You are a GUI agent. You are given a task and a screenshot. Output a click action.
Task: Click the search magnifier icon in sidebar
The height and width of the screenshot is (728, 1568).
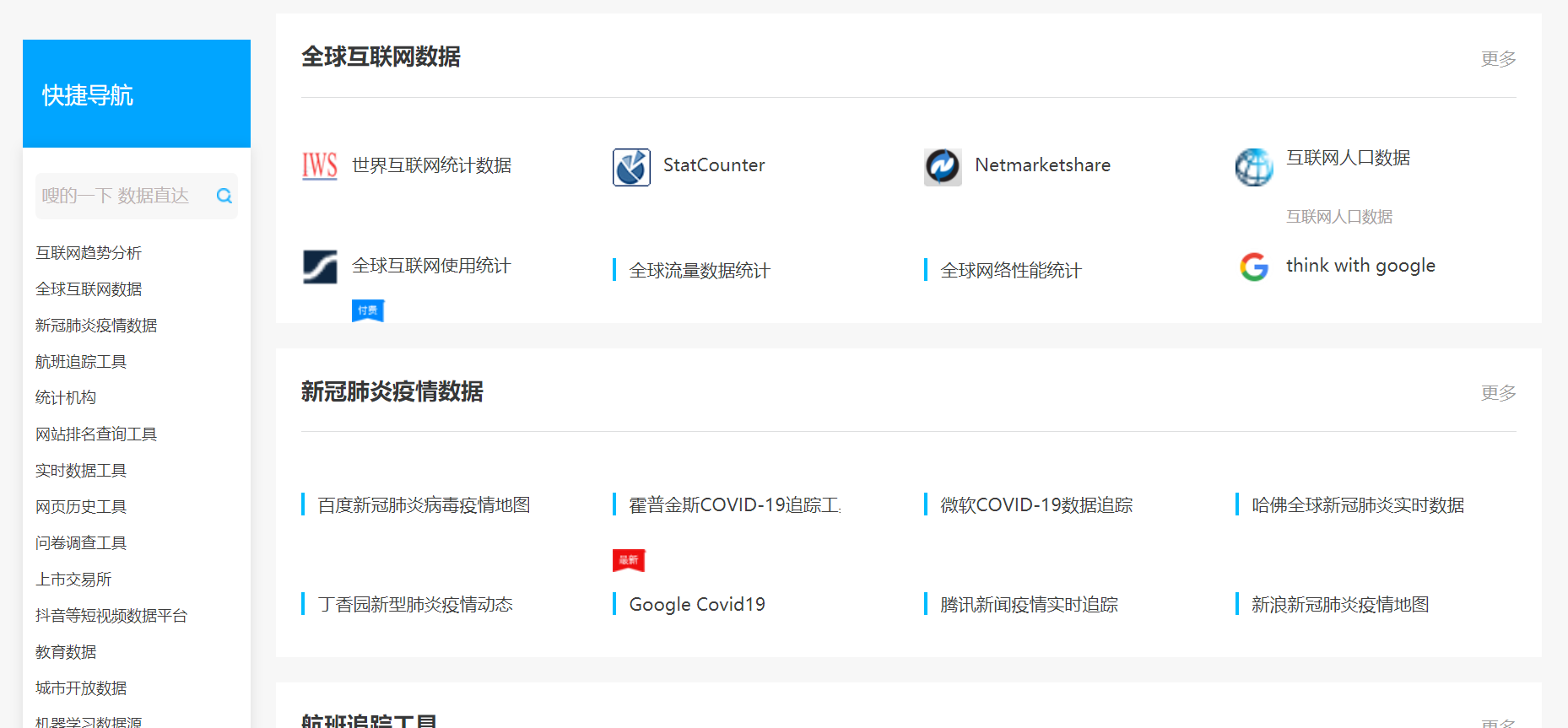pos(224,196)
